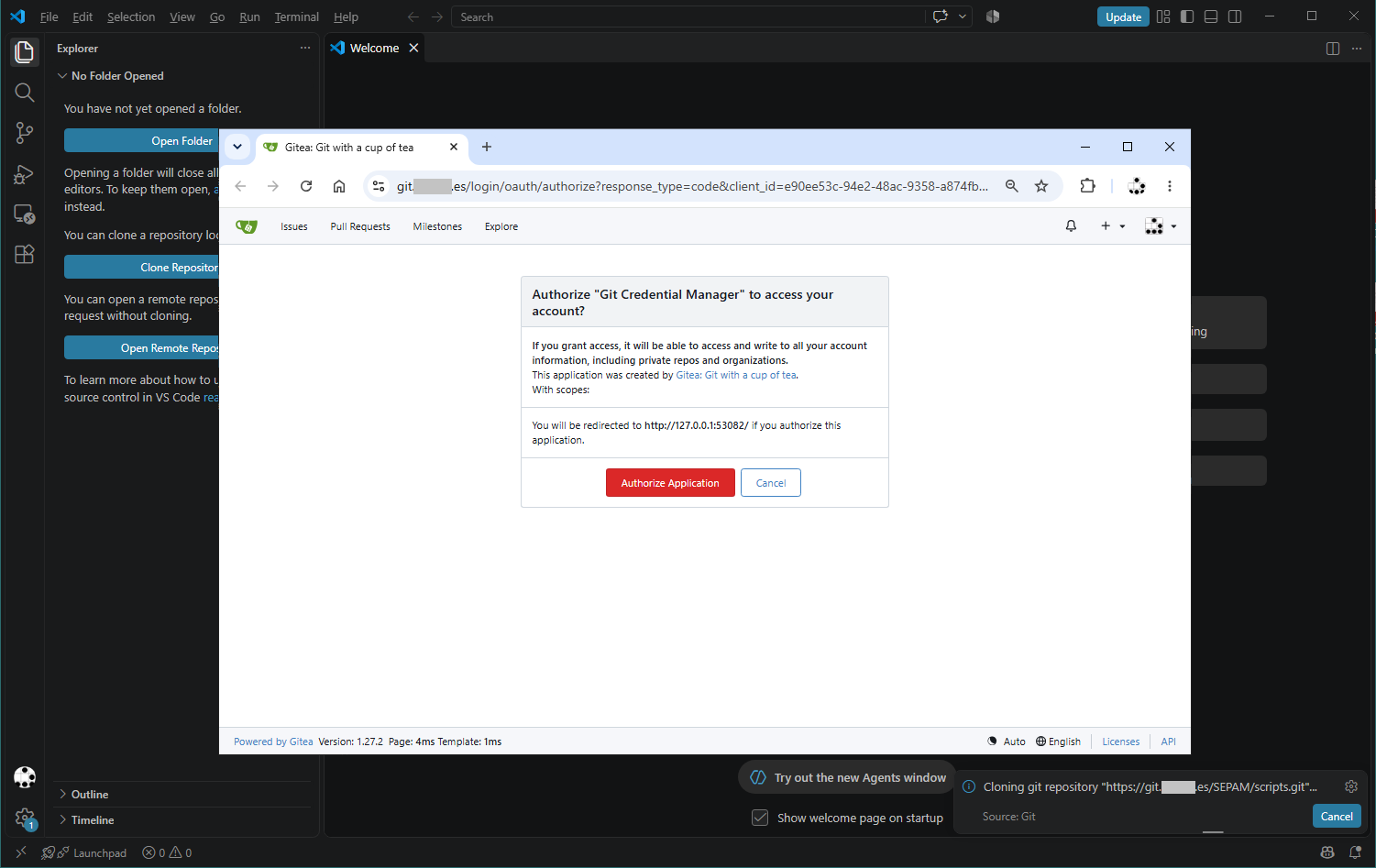
Task: Toggle VS Code panel layout icon
Action: [1211, 16]
